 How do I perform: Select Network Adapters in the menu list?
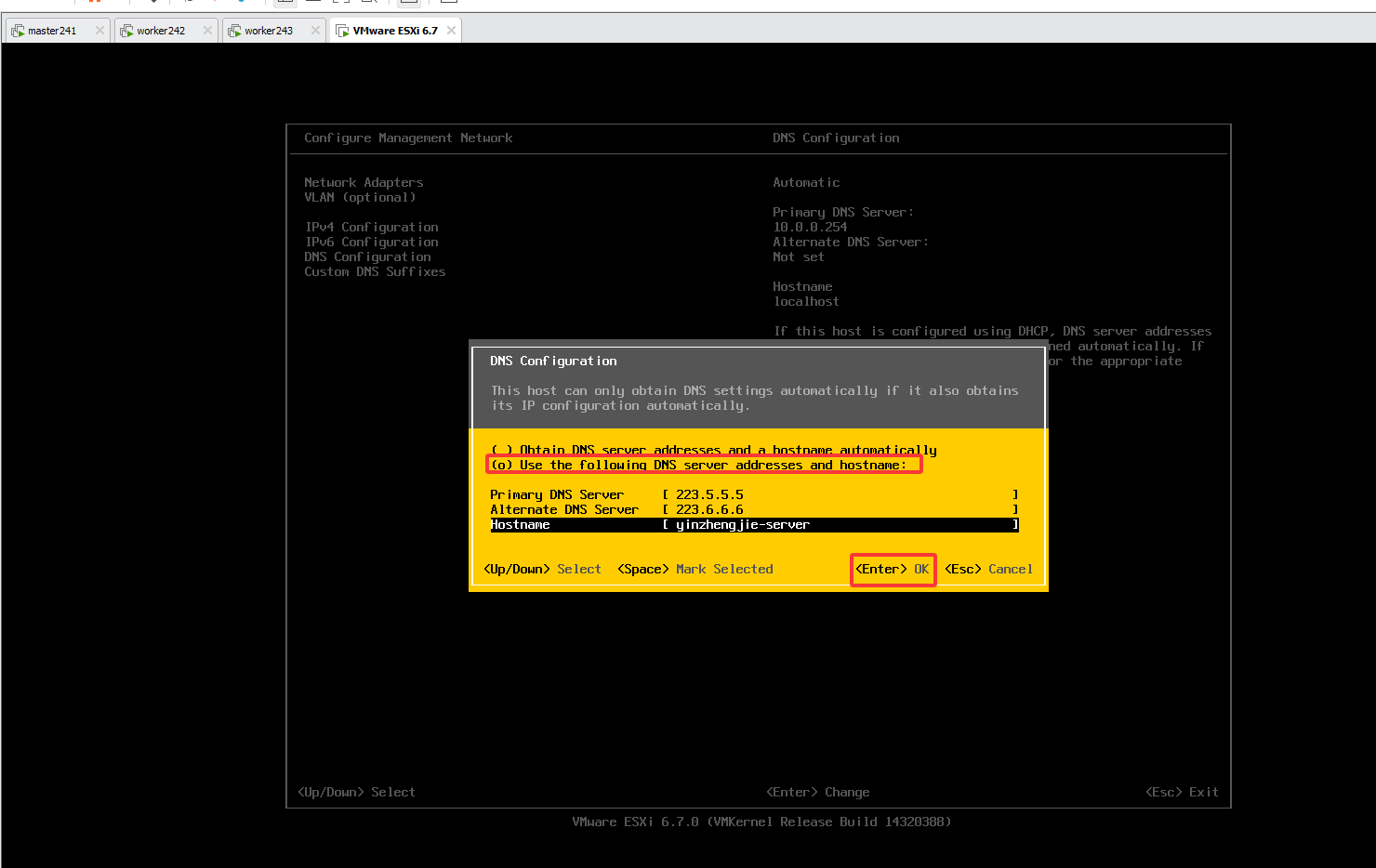click(x=364, y=182)
